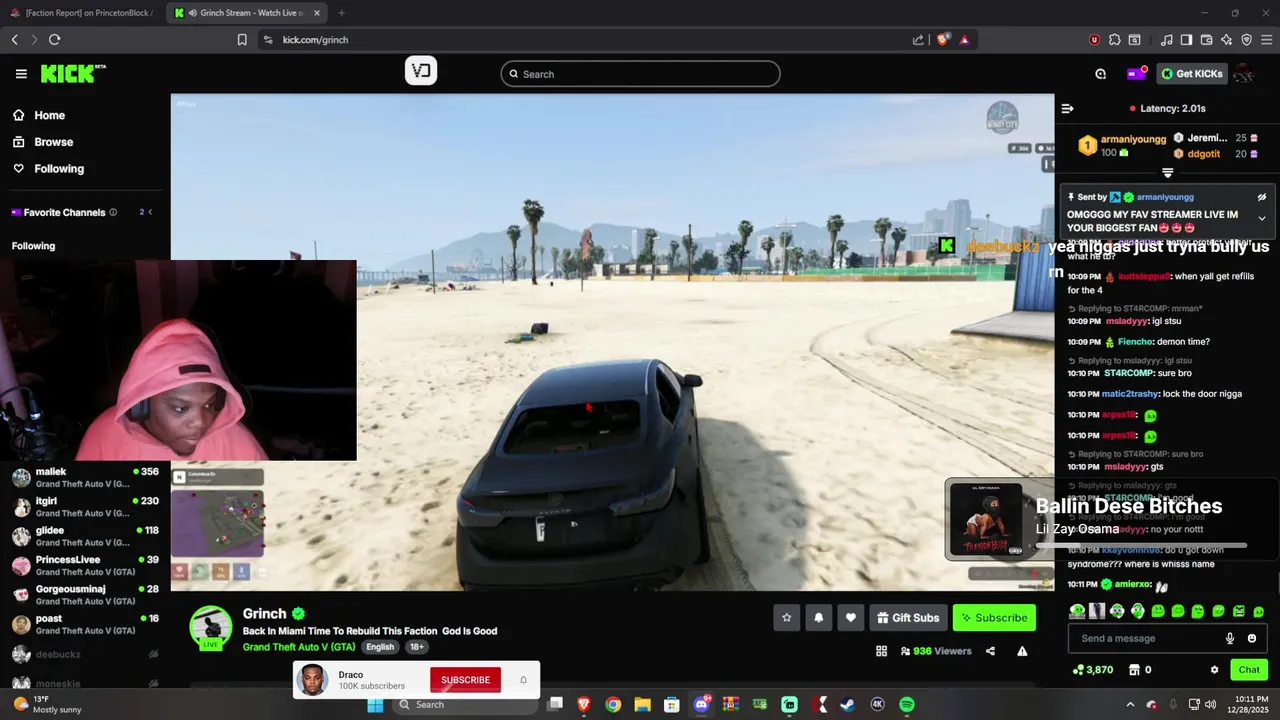Screen dimensions: 1280x720
Task: Open Brave Wallet icon in toolbar
Action: coord(1206,40)
